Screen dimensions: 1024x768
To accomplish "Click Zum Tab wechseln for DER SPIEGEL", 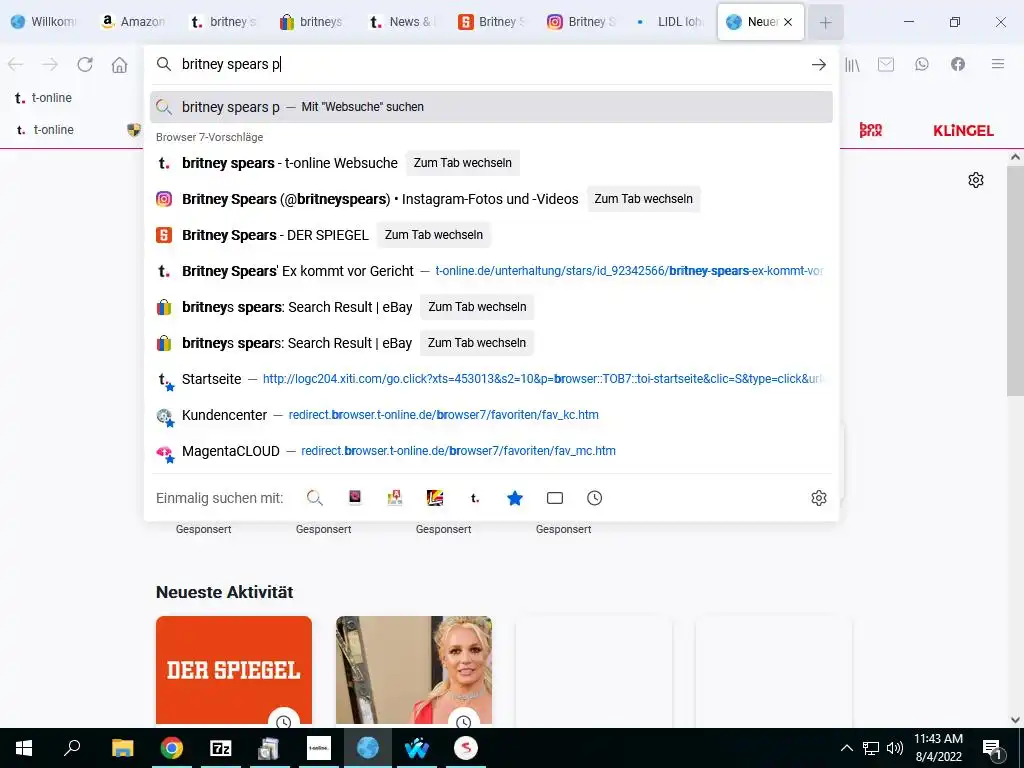I will coord(434,234).
